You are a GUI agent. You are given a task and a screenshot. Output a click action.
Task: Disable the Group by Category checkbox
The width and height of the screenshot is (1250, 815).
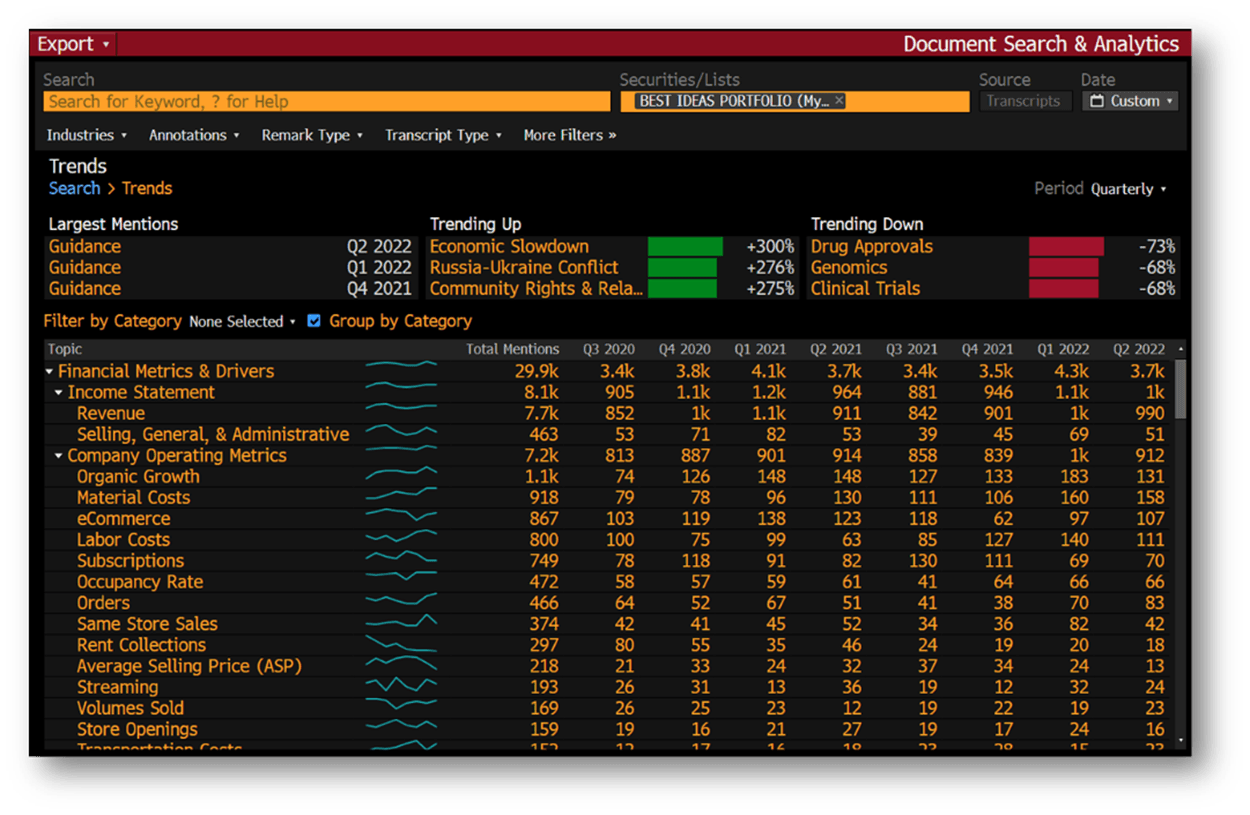313,321
